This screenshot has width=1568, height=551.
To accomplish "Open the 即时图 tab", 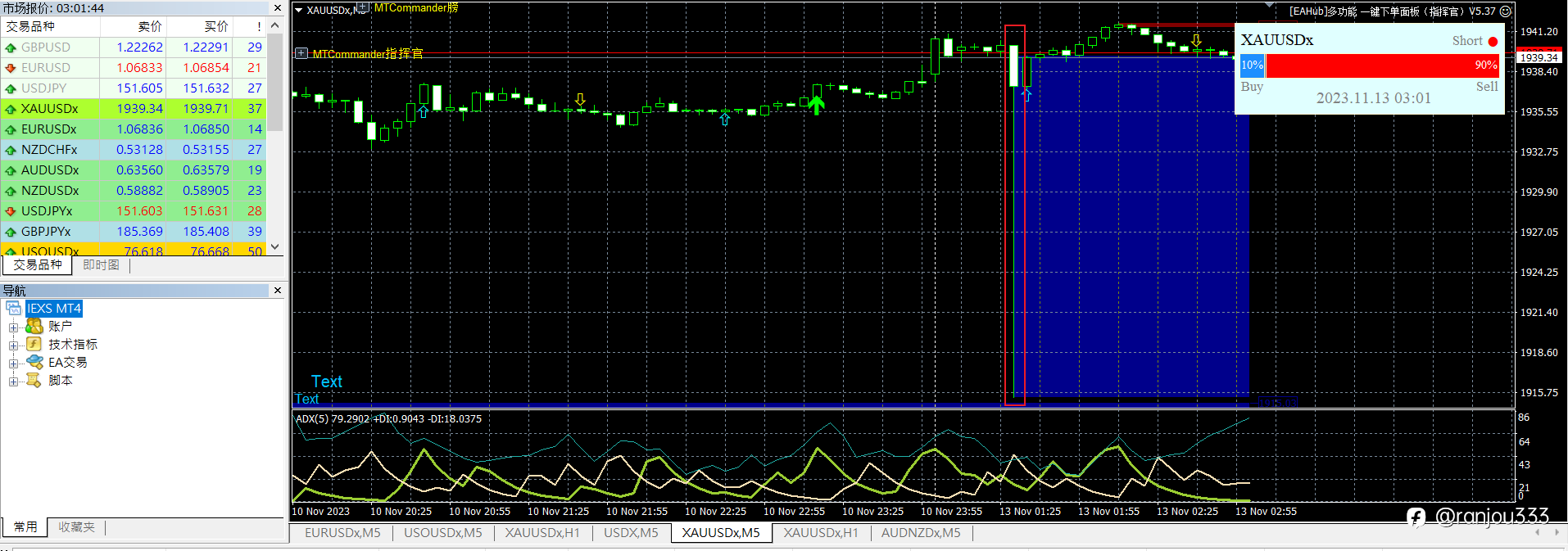I will (101, 265).
